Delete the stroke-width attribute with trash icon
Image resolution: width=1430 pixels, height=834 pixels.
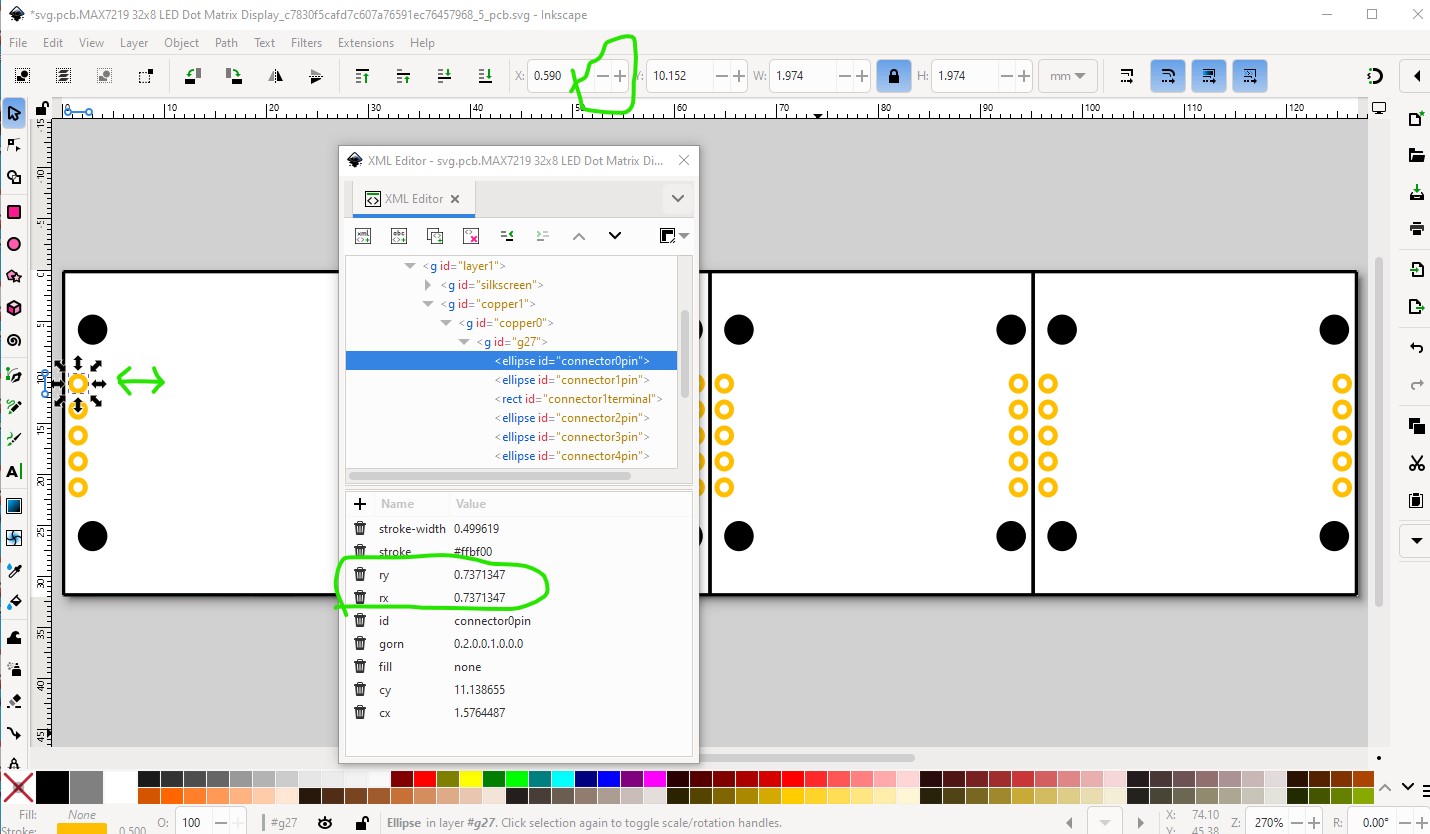click(x=360, y=529)
